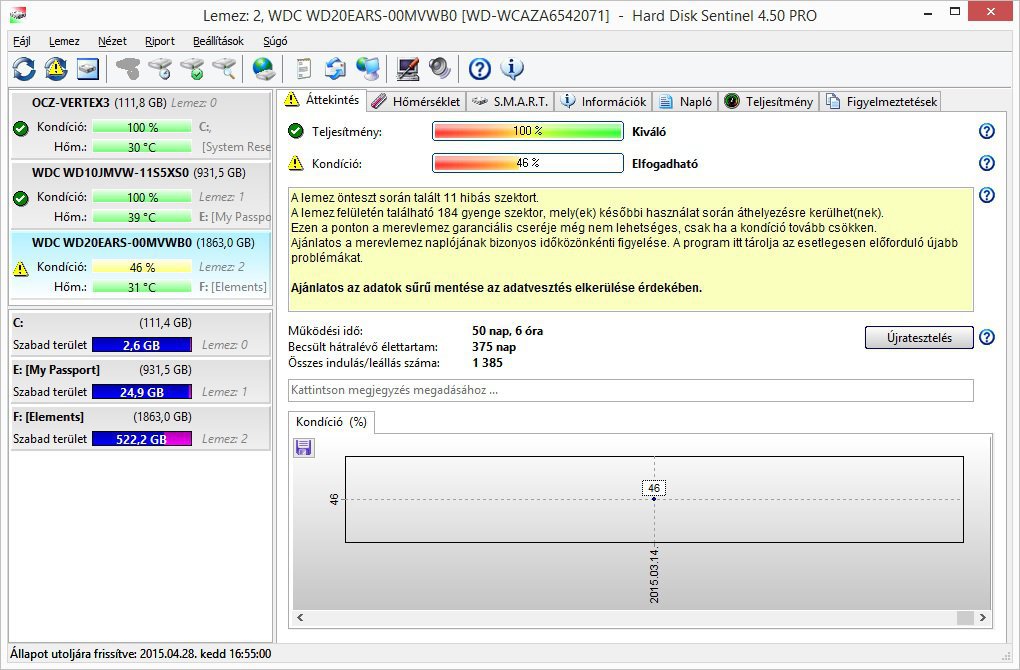Open the Nézet menu

(x=112, y=41)
